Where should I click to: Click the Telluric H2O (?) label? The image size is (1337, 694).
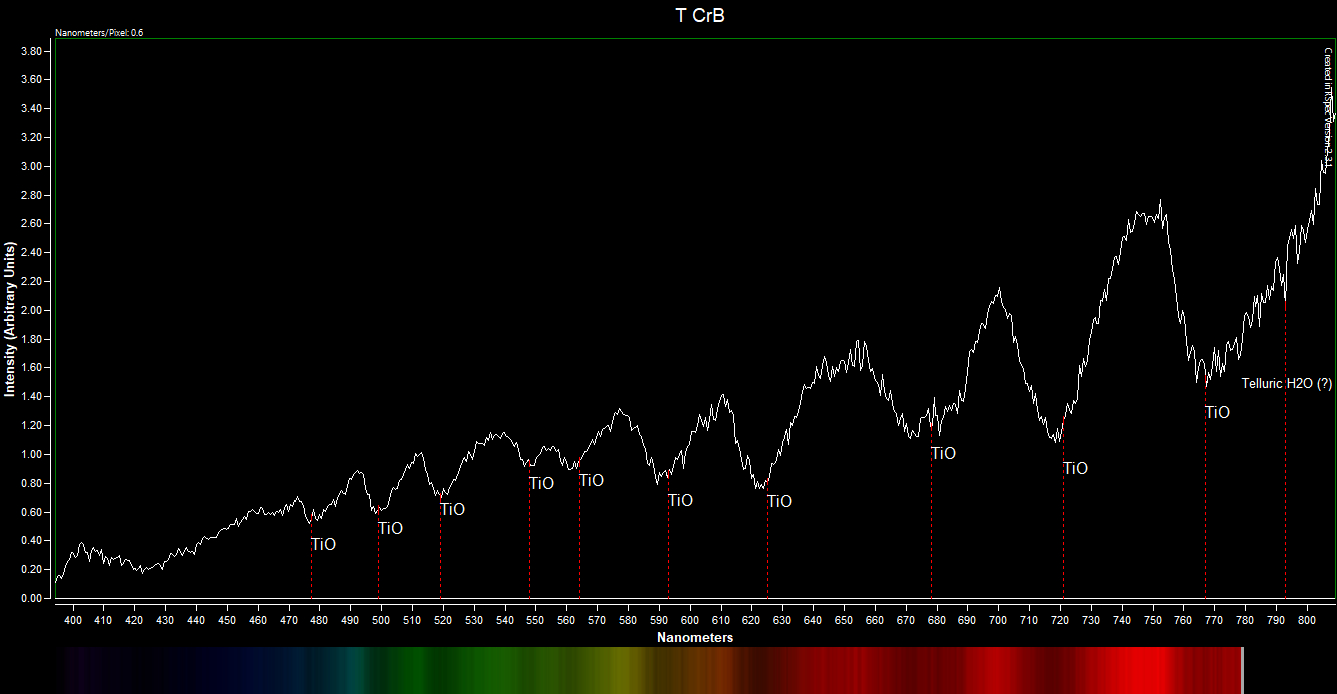click(1286, 383)
